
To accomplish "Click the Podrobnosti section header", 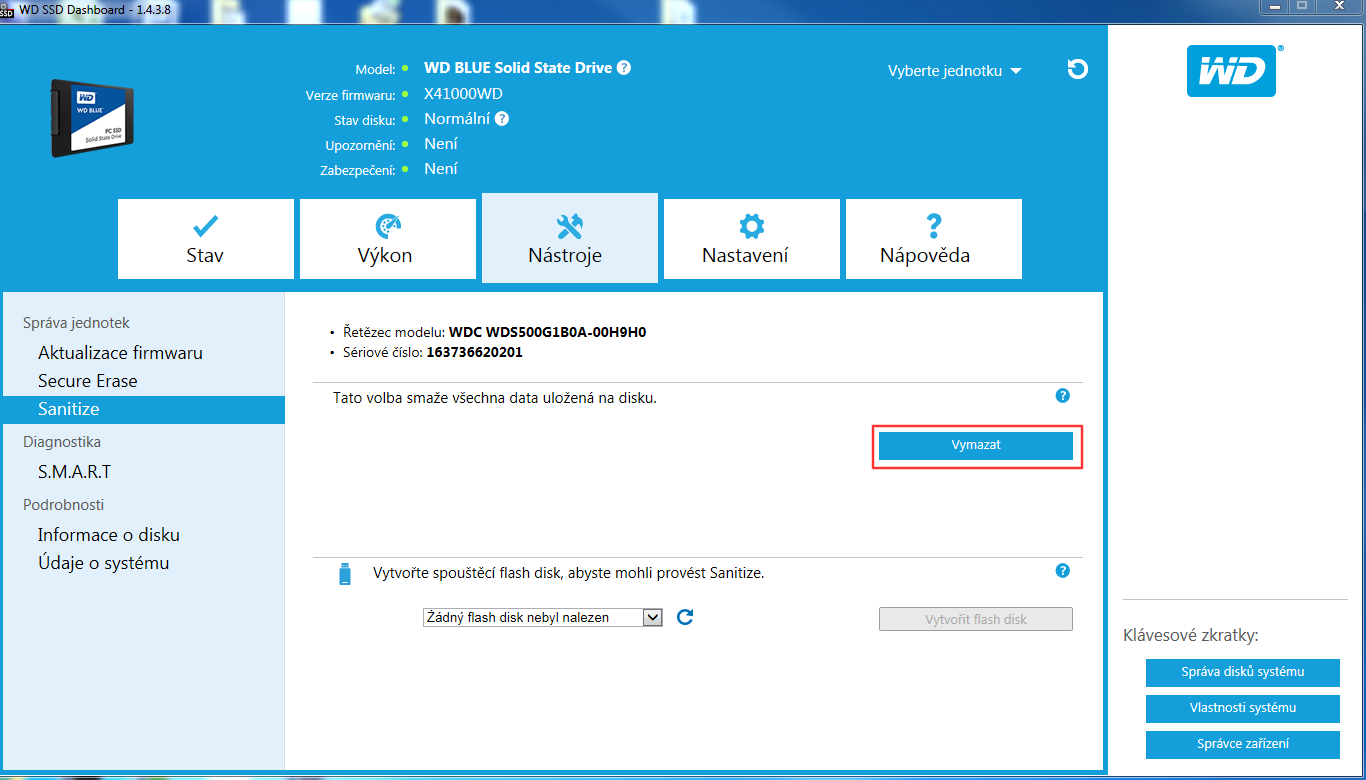I will pos(64,505).
